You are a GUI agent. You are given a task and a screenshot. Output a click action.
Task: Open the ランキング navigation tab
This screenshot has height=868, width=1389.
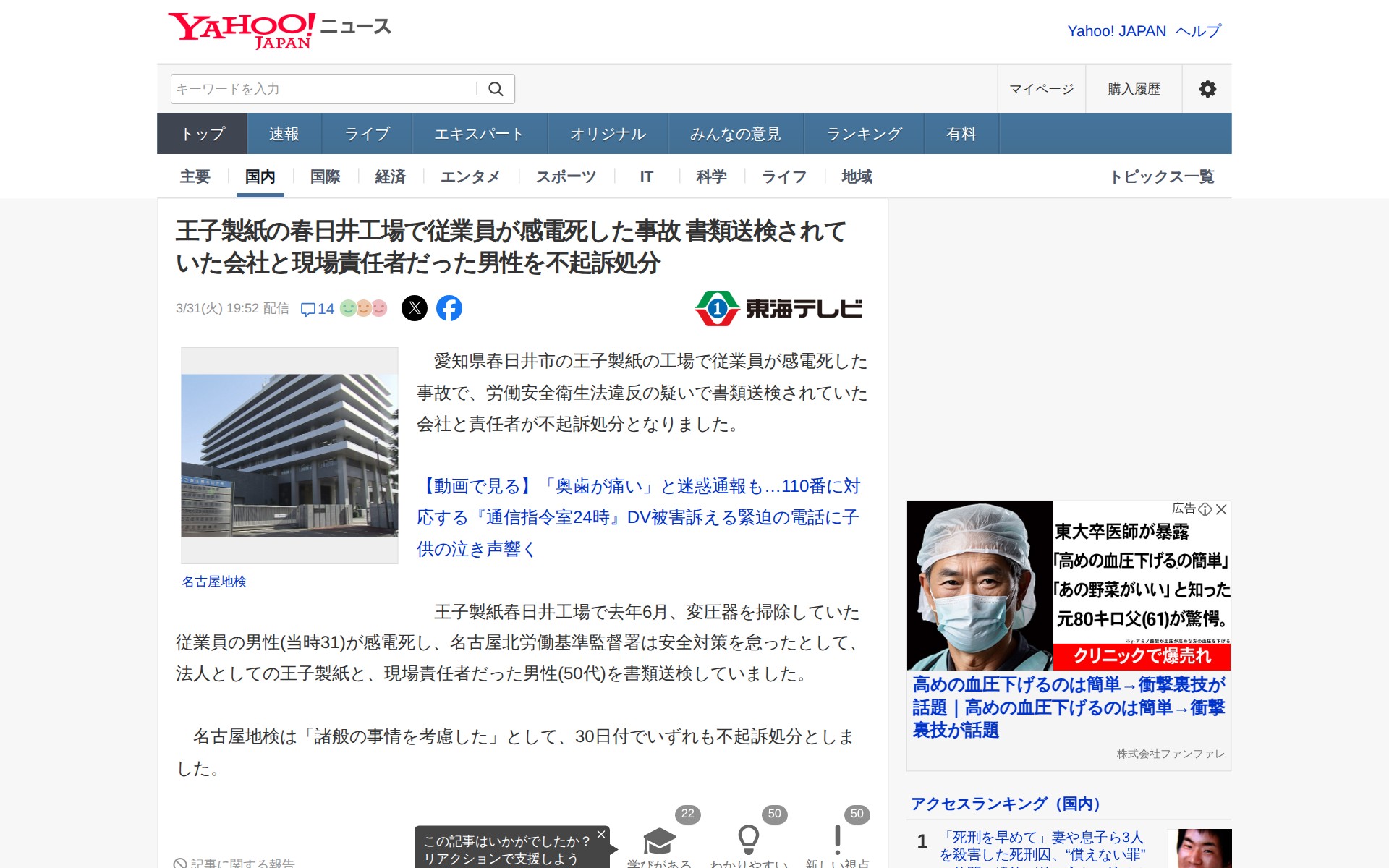(x=864, y=134)
